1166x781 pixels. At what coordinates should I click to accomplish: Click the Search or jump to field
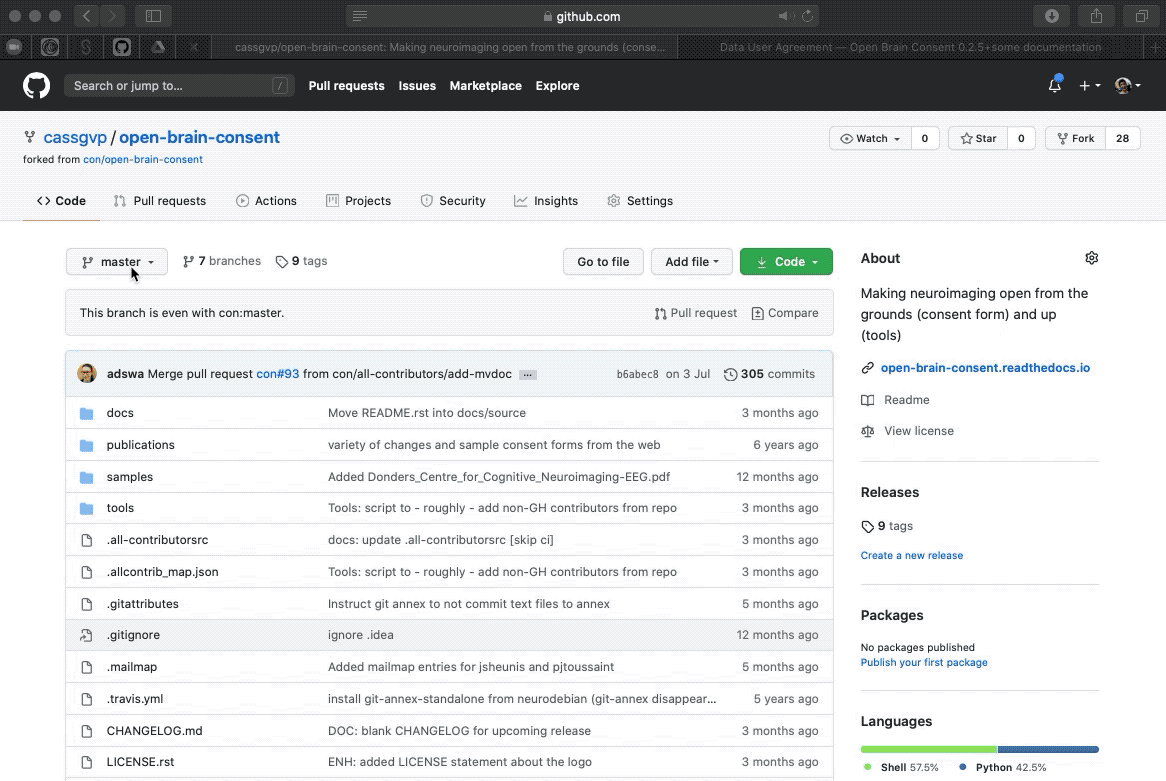coord(178,86)
